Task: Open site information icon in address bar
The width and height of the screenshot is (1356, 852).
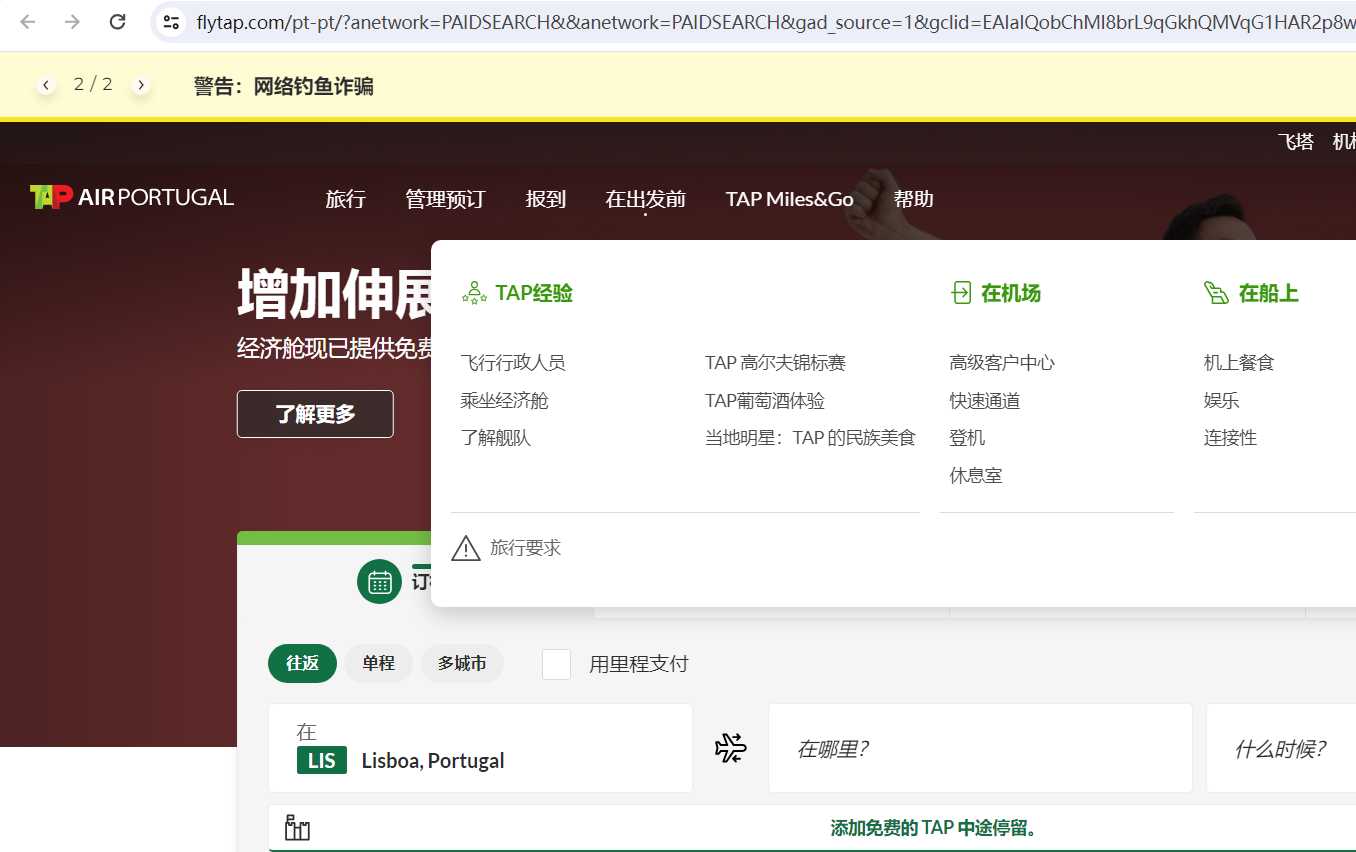Action: tap(171, 21)
